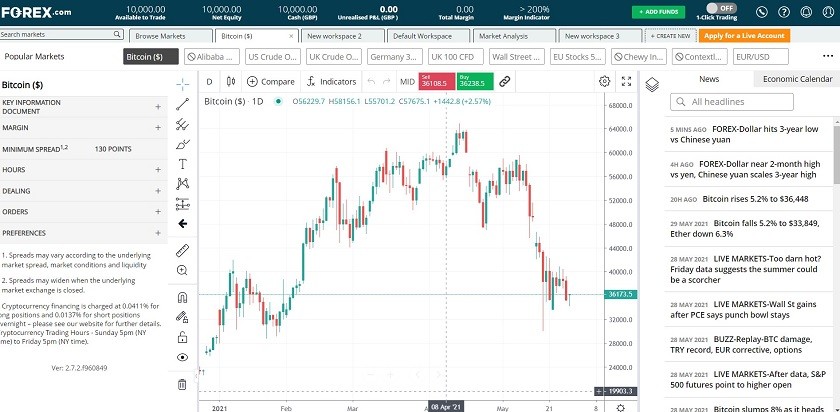This screenshot has height=412, width=840.
Task: Select the brush drawing tool
Action: click(x=183, y=144)
